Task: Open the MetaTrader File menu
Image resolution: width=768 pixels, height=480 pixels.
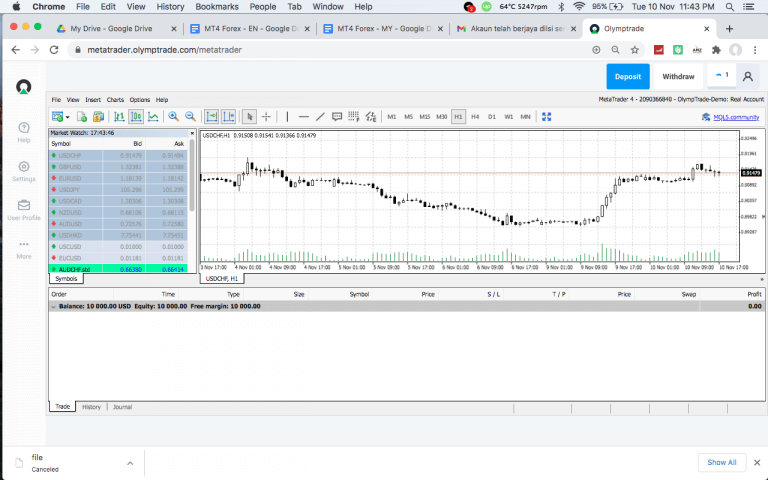Action: (x=56, y=99)
